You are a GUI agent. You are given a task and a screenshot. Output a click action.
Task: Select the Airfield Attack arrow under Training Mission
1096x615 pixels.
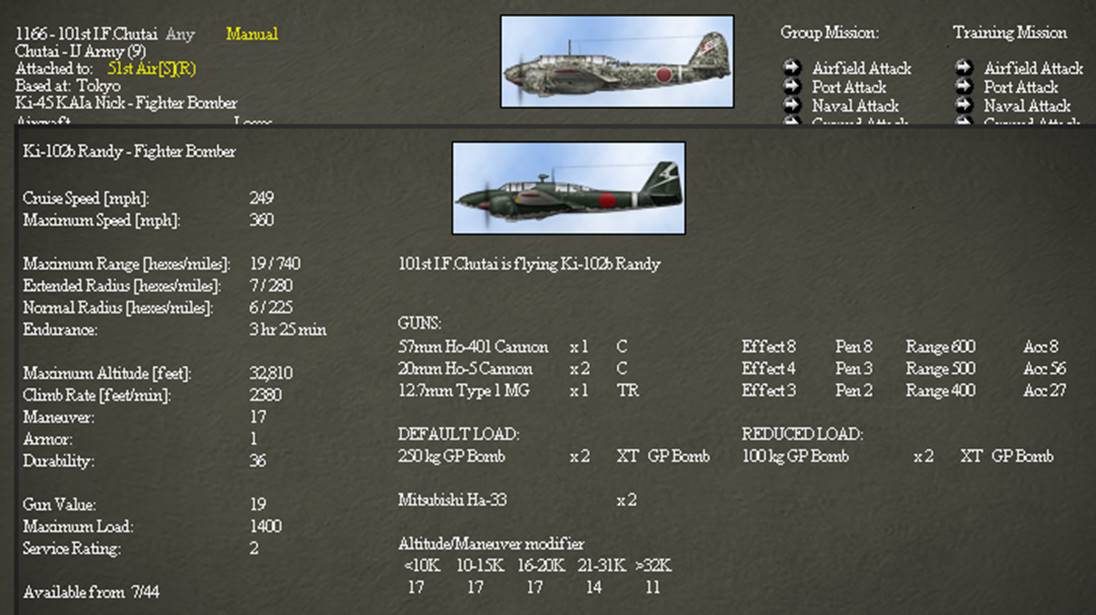tap(963, 69)
